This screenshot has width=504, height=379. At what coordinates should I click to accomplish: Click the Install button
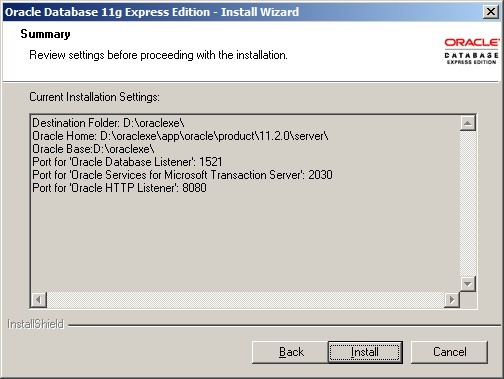pyautogui.click(x=365, y=352)
